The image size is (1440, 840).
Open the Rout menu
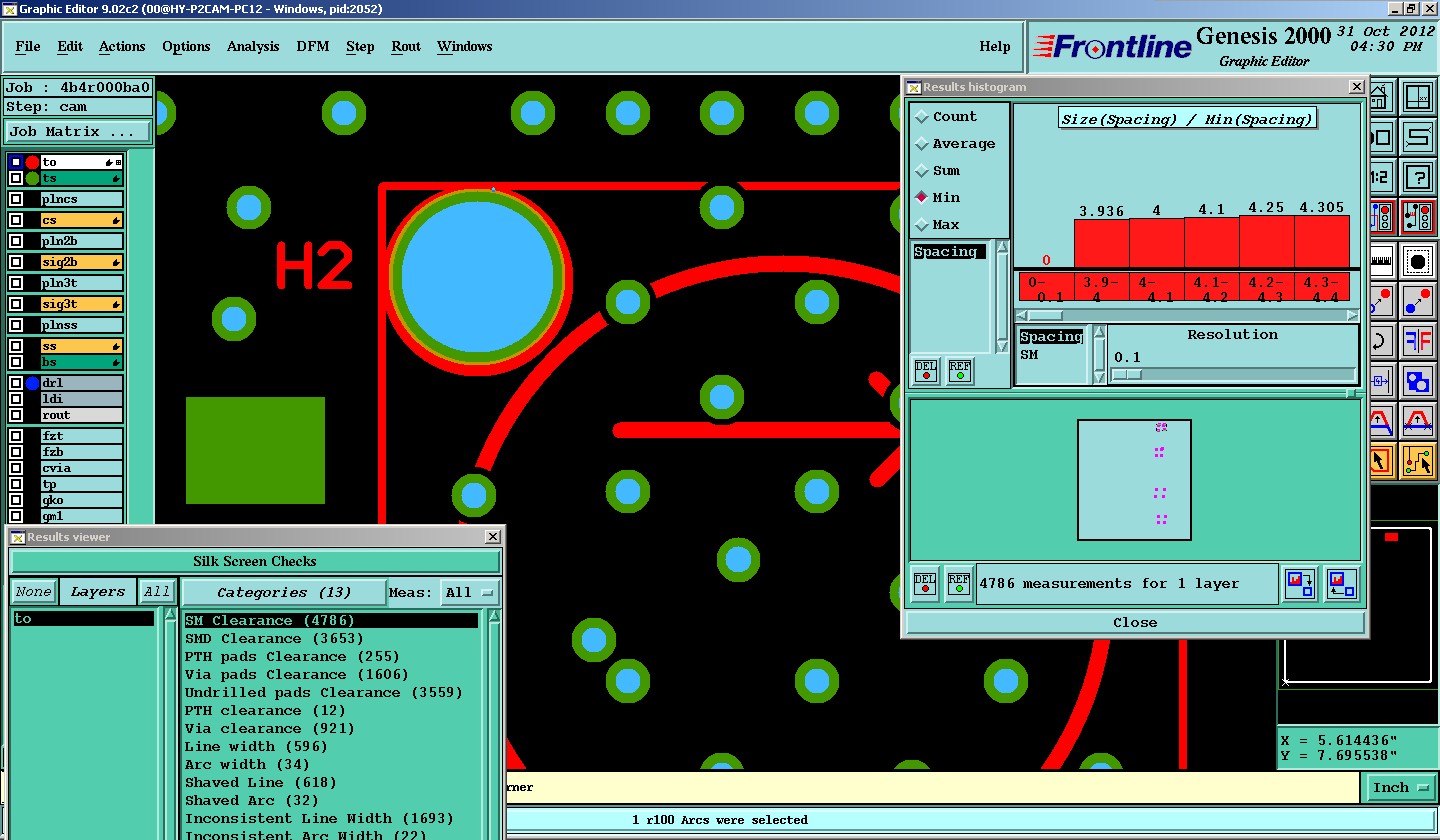point(406,46)
